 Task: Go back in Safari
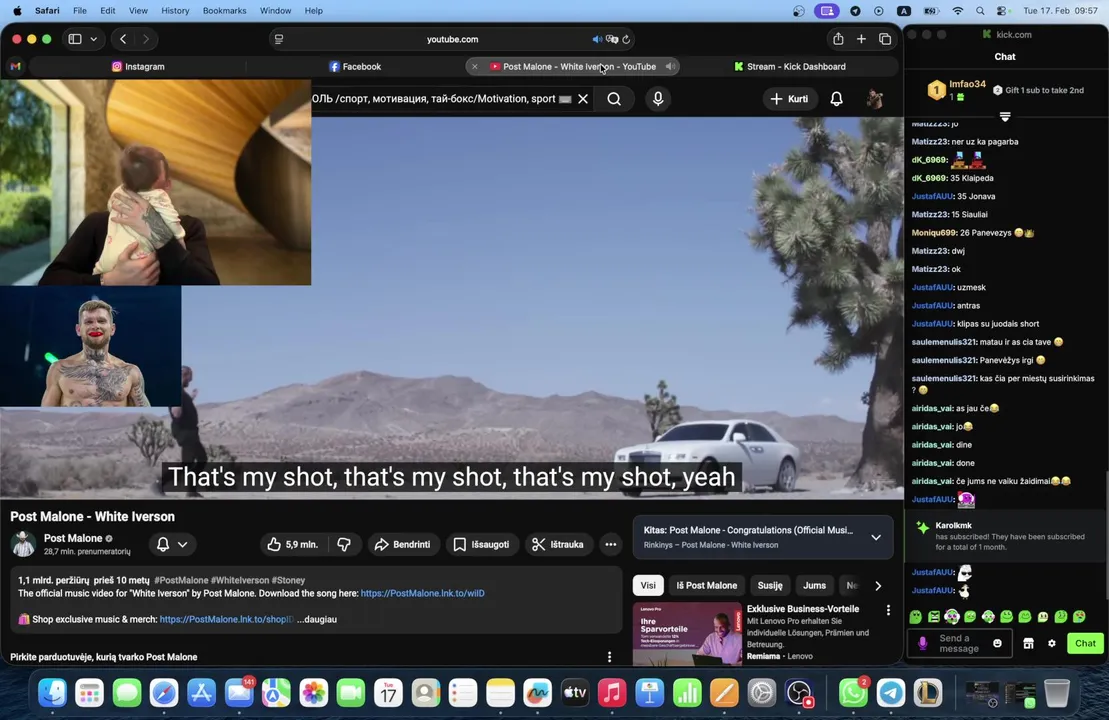[123, 39]
